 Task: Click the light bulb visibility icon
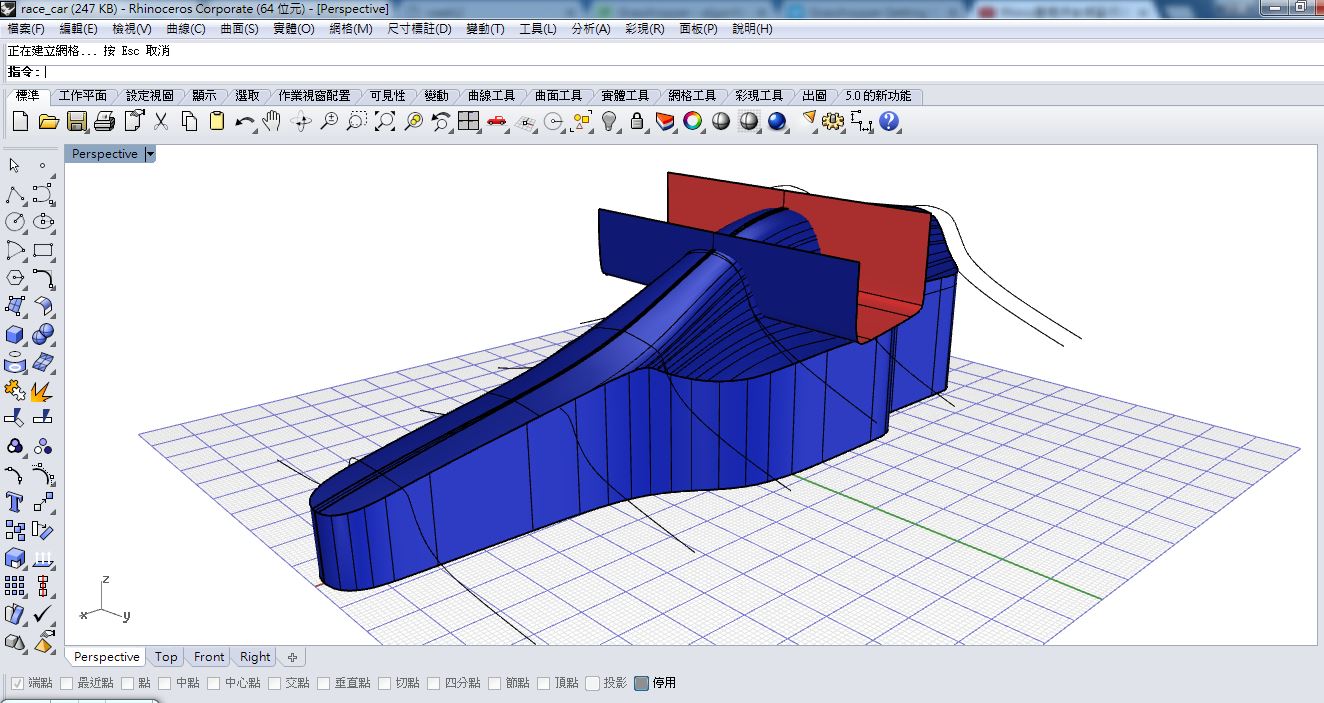[609, 122]
